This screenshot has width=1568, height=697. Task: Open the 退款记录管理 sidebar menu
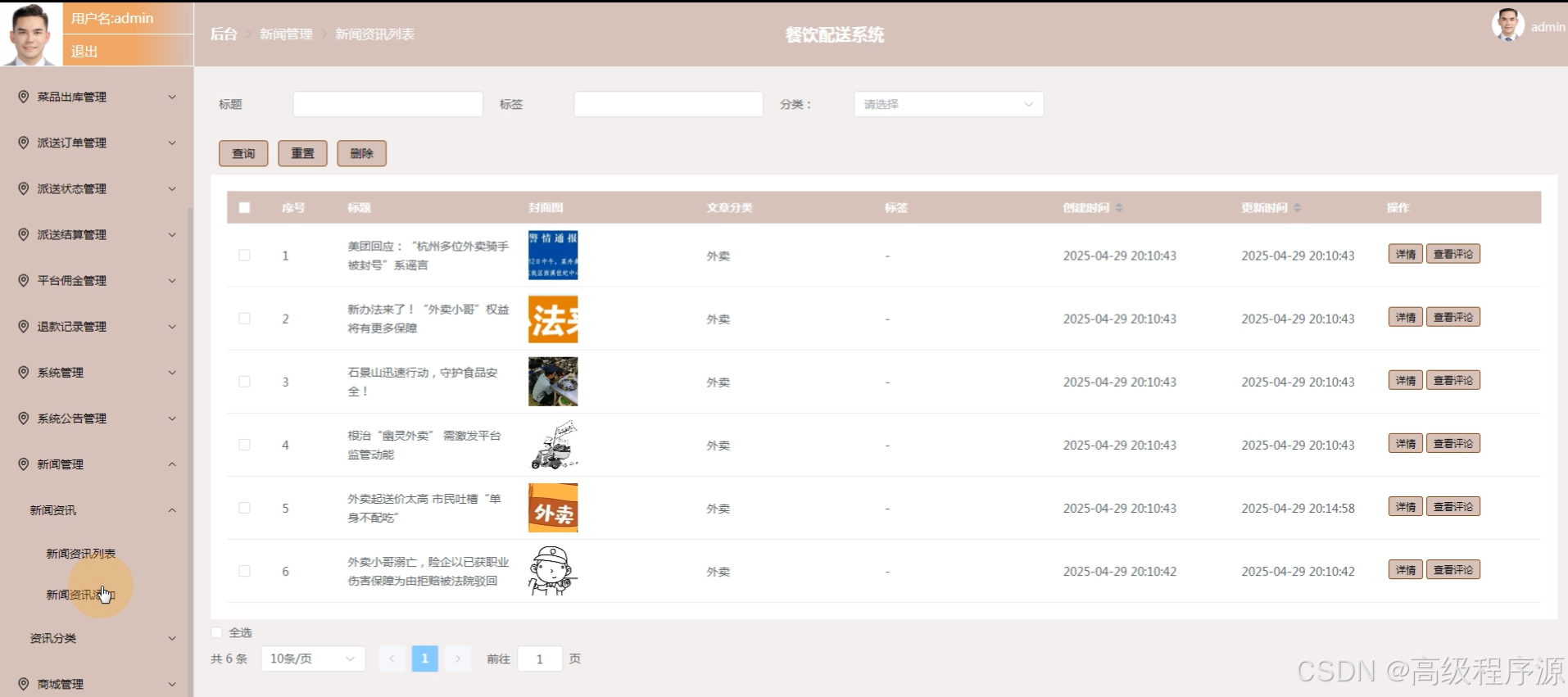coord(96,326)
